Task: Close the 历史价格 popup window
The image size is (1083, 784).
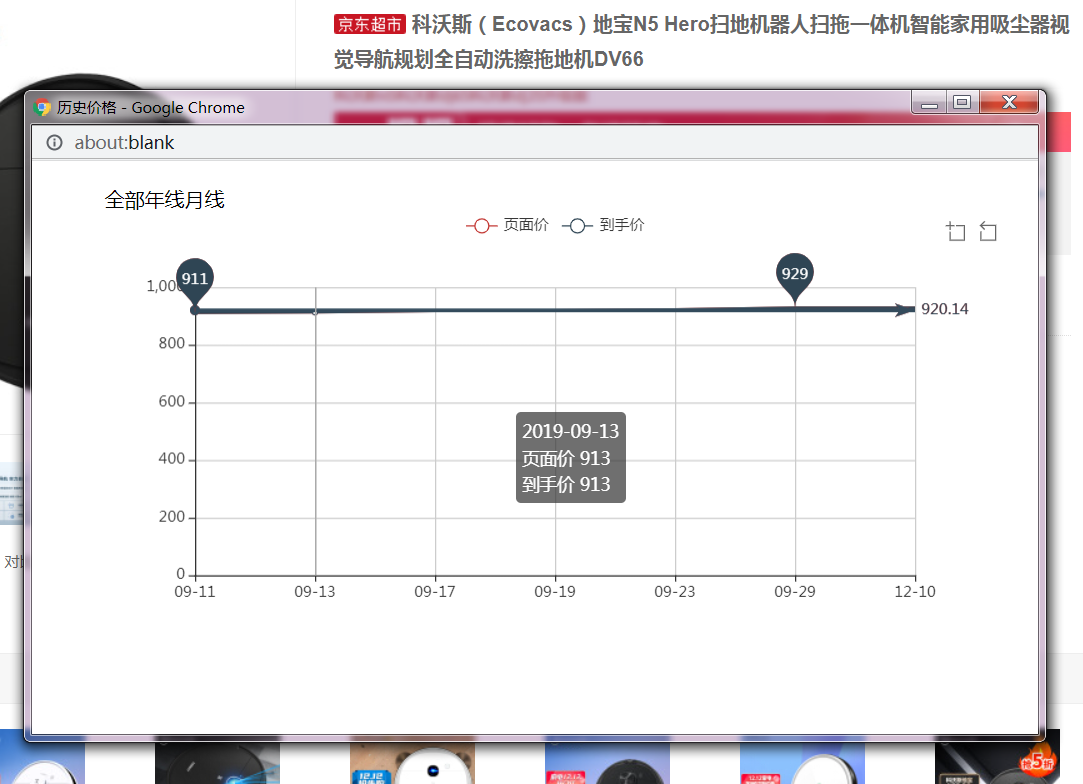Action: coord(1009,102)
